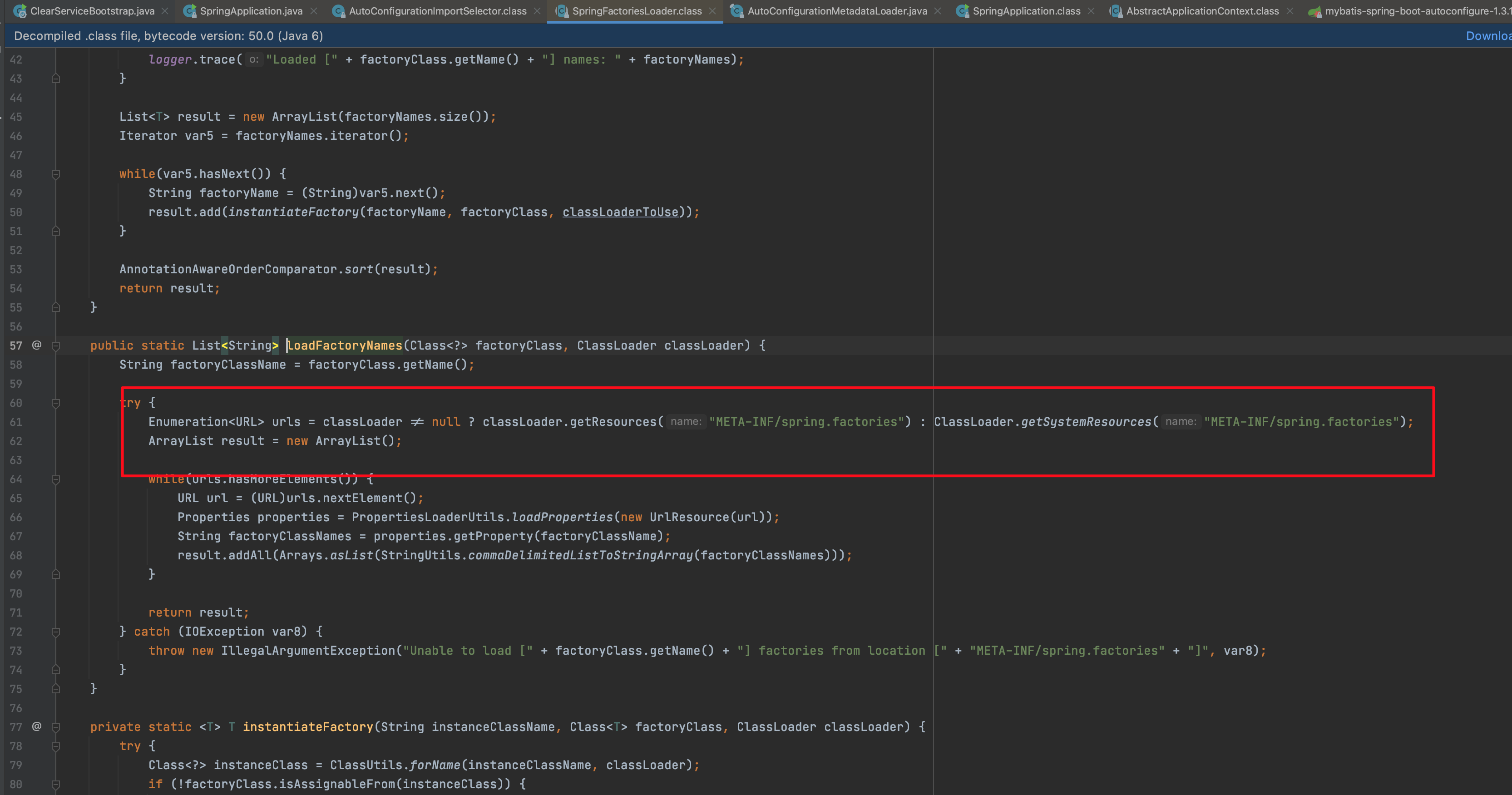This screenshot has height=795, width=1512.
Task: Close the ClearServiceBootstrap.java tab
Action: point(165,10)
